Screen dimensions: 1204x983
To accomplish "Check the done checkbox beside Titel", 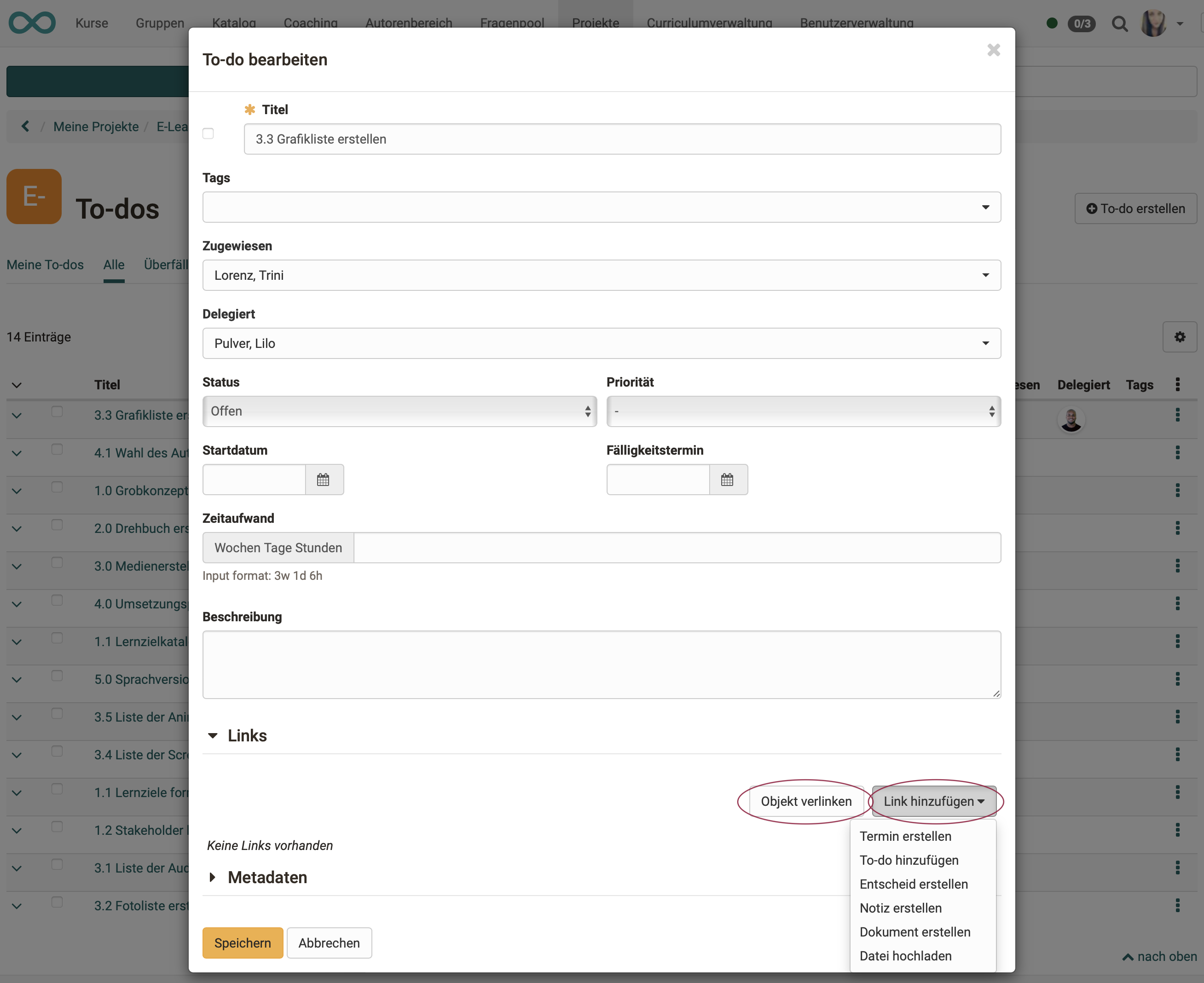I will point(208,133).
